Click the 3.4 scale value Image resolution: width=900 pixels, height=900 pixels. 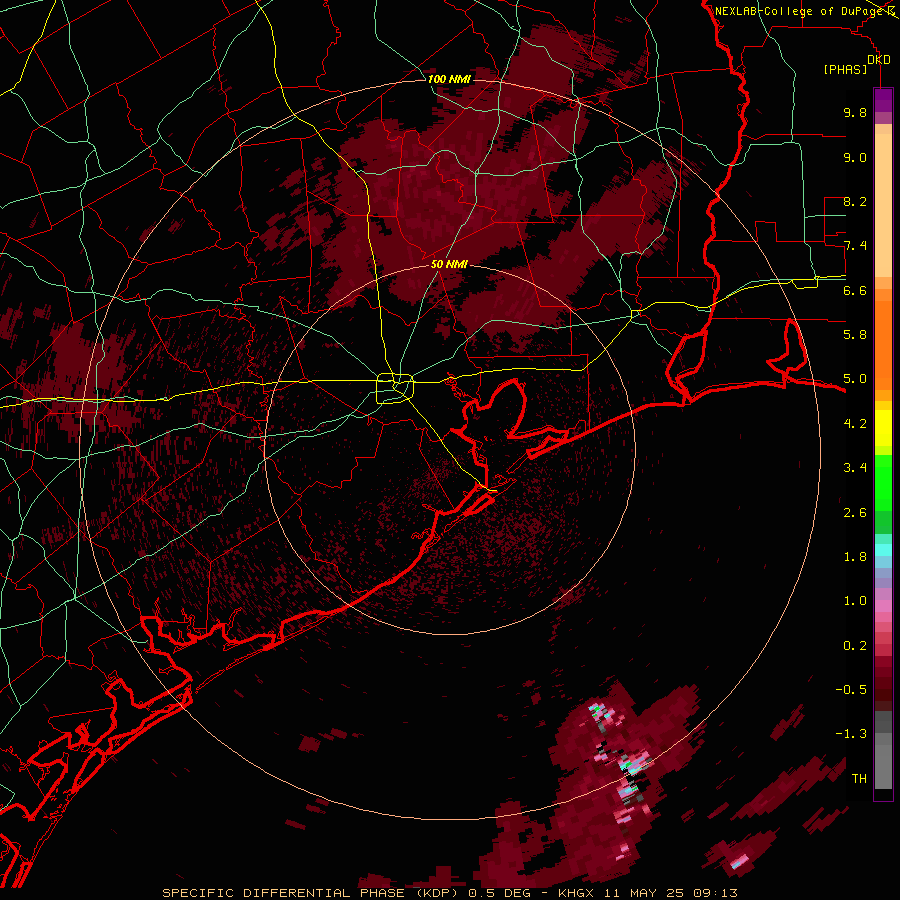[x=855, y=468]
